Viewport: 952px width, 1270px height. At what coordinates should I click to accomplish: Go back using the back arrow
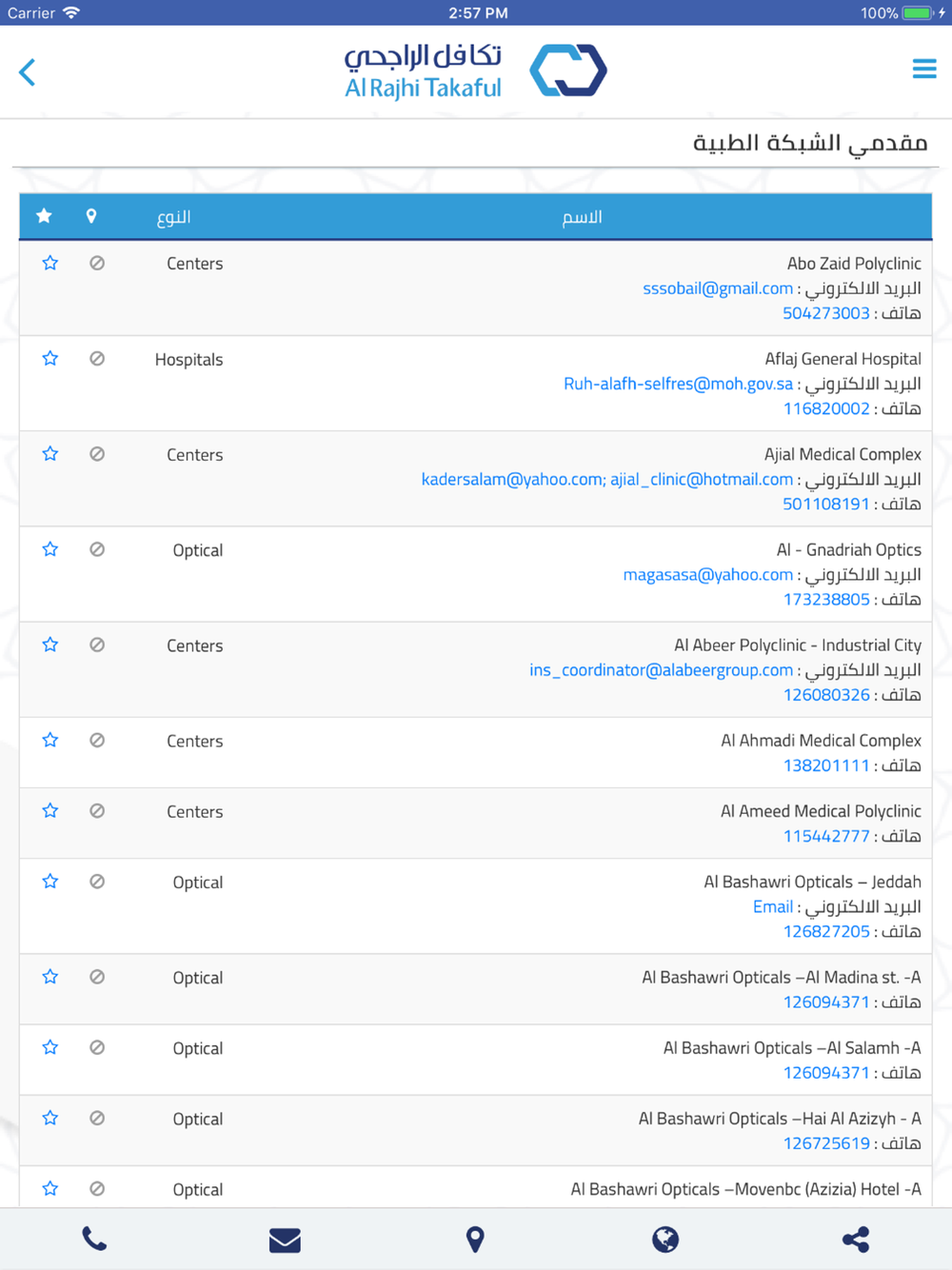coord(28,72)
